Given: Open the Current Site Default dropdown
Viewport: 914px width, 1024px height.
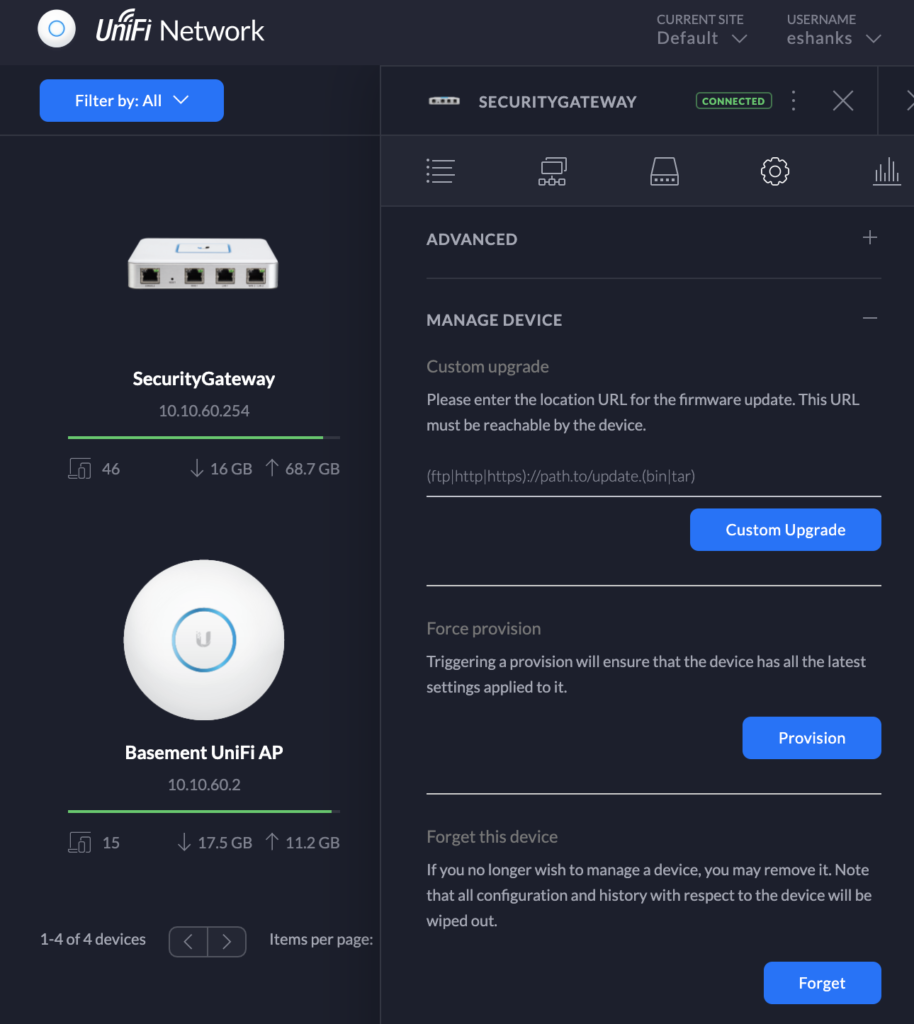Looking at the screenshot, I should pyautogui.click(x=702, y=30).
